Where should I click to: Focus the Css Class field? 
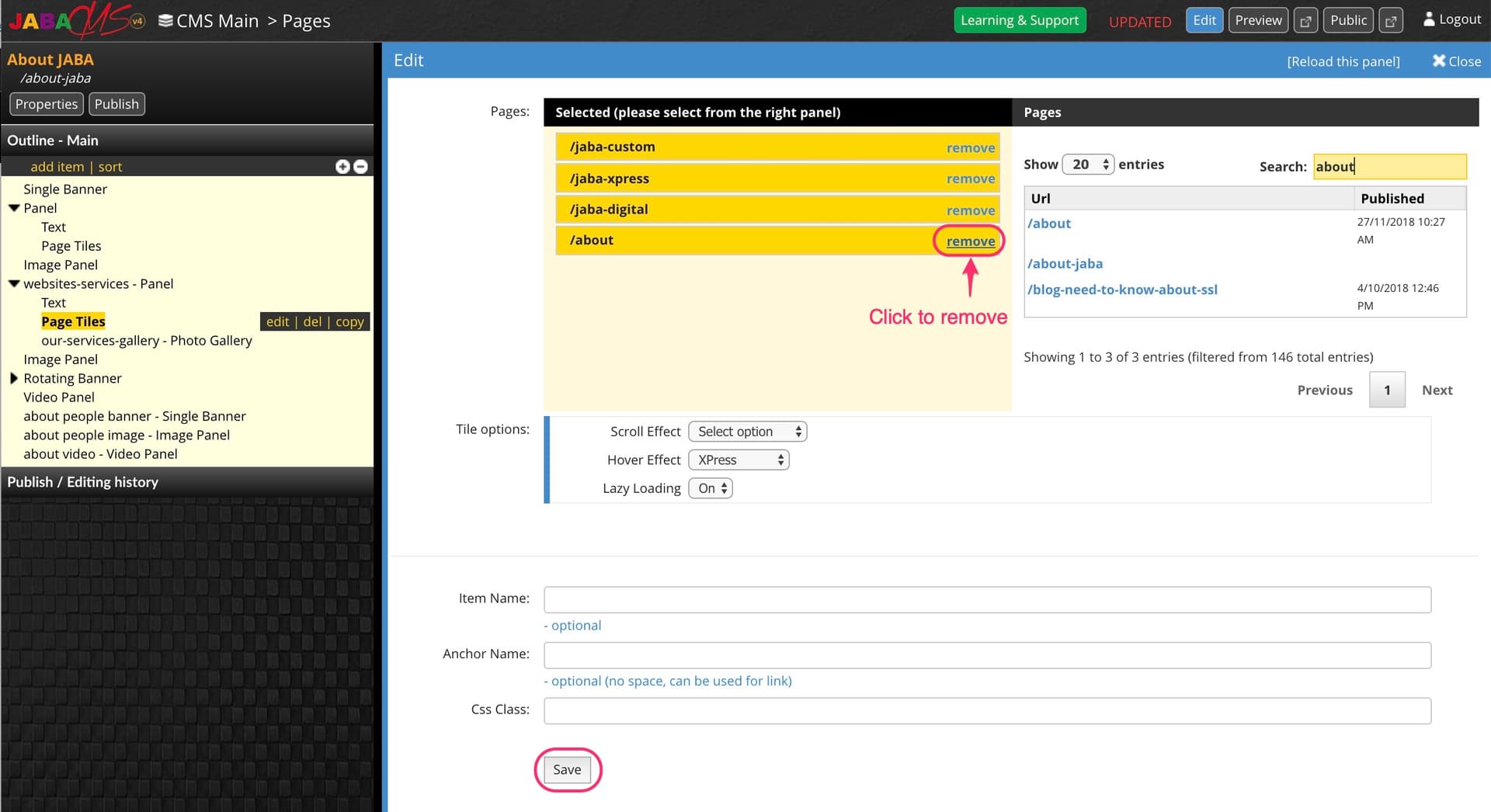(987, 711)
